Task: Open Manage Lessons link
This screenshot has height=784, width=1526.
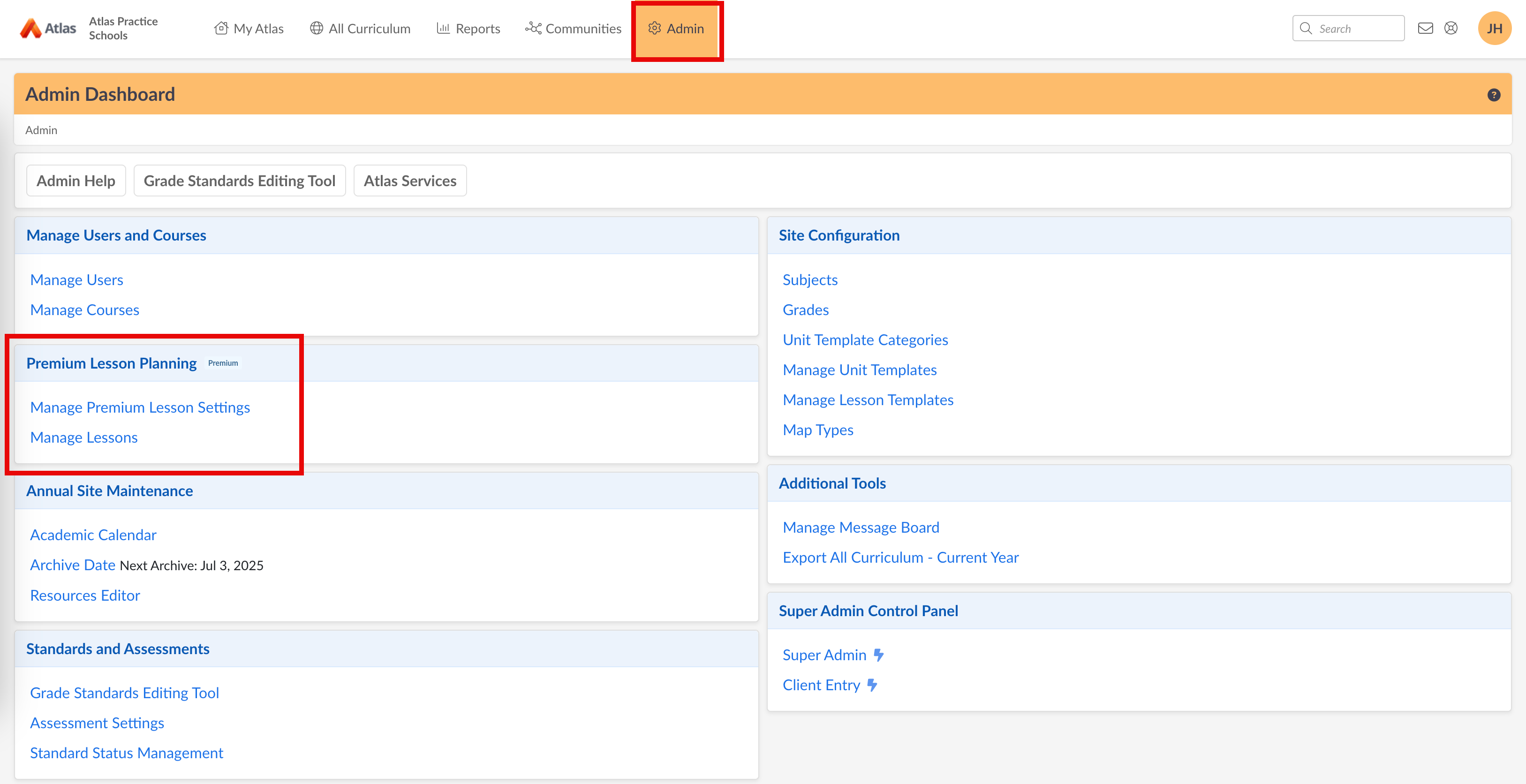Action: [83, 437]
